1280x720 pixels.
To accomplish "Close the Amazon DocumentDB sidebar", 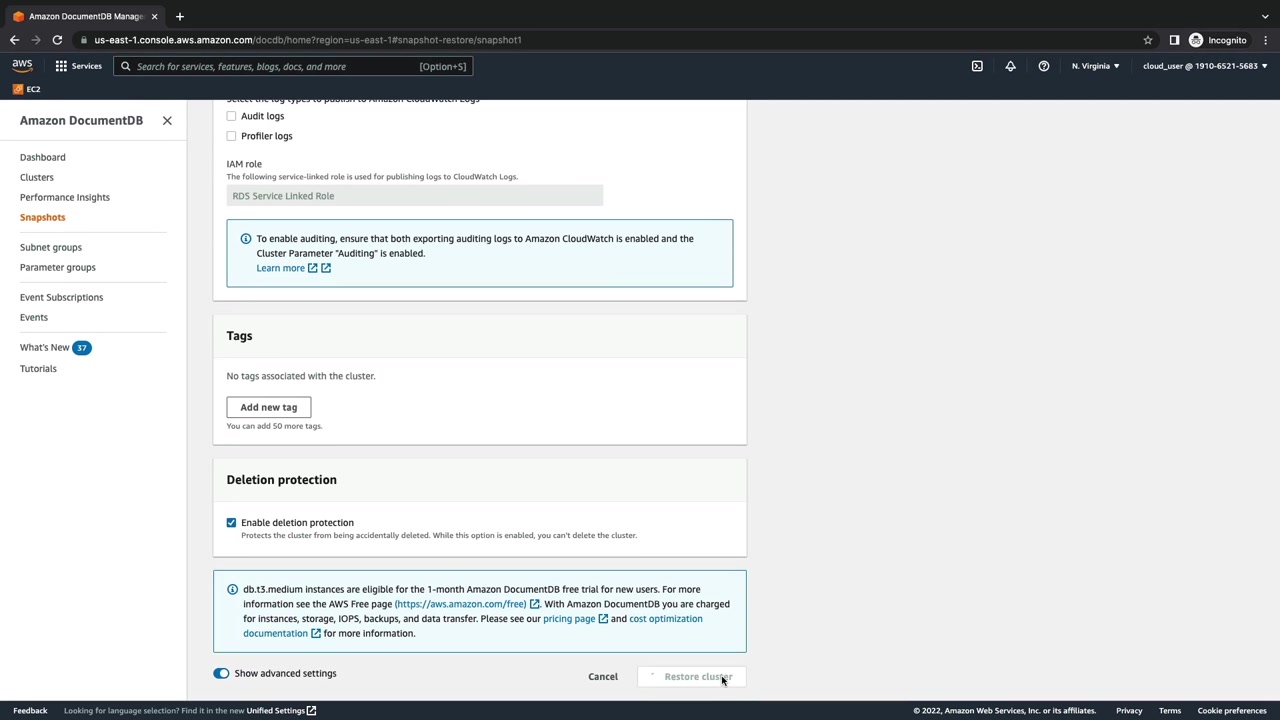I will tap(167, 120).
